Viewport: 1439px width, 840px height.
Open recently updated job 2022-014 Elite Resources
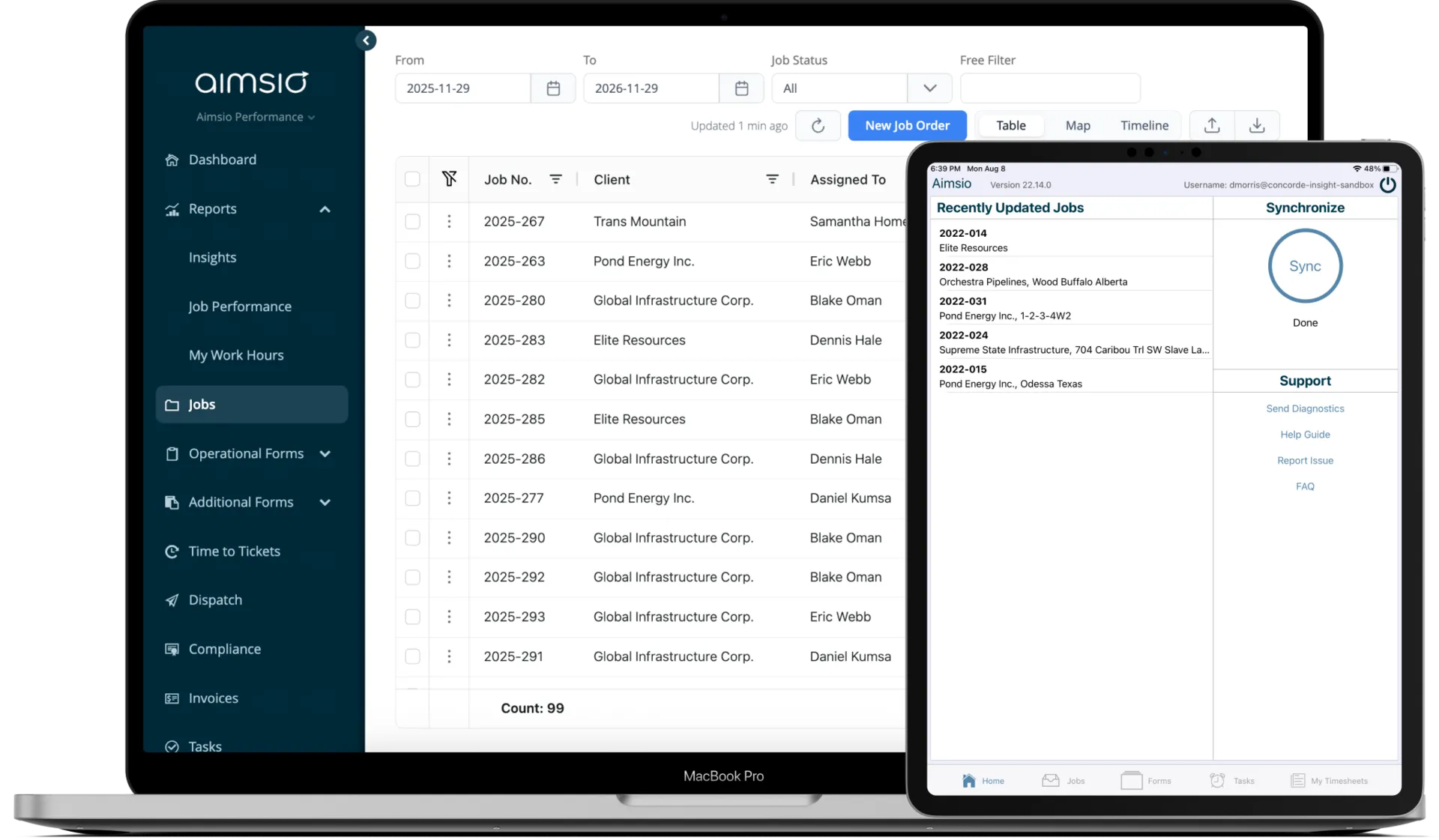click(x=1072, y=241)
